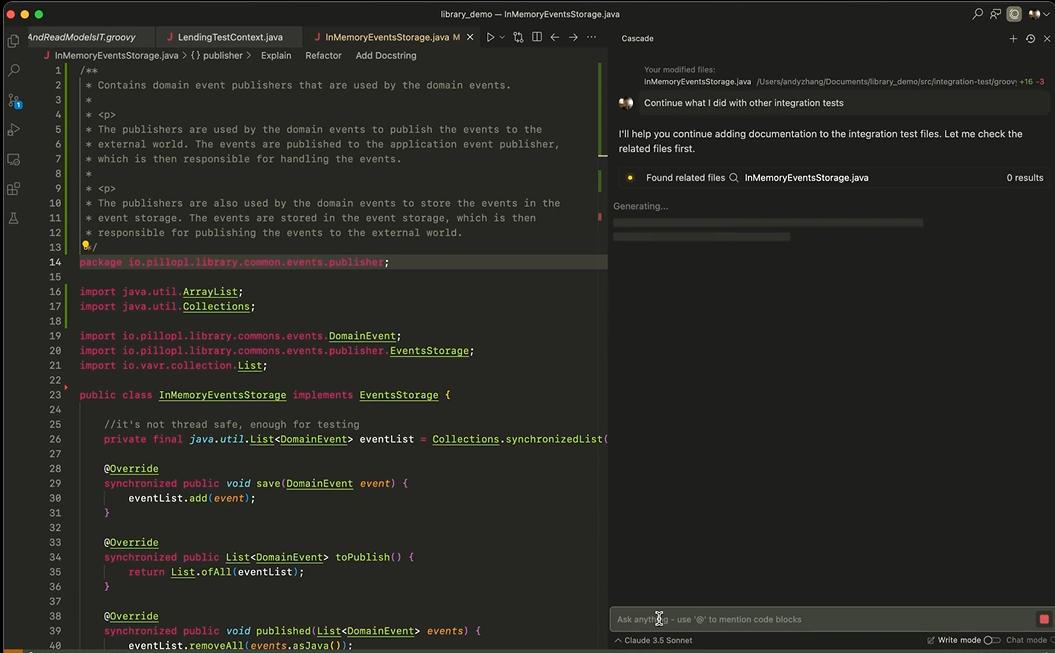Open the Claude 3.5 Sonnet model selector
Screen dimensions: 1055x653
point(653,640)
